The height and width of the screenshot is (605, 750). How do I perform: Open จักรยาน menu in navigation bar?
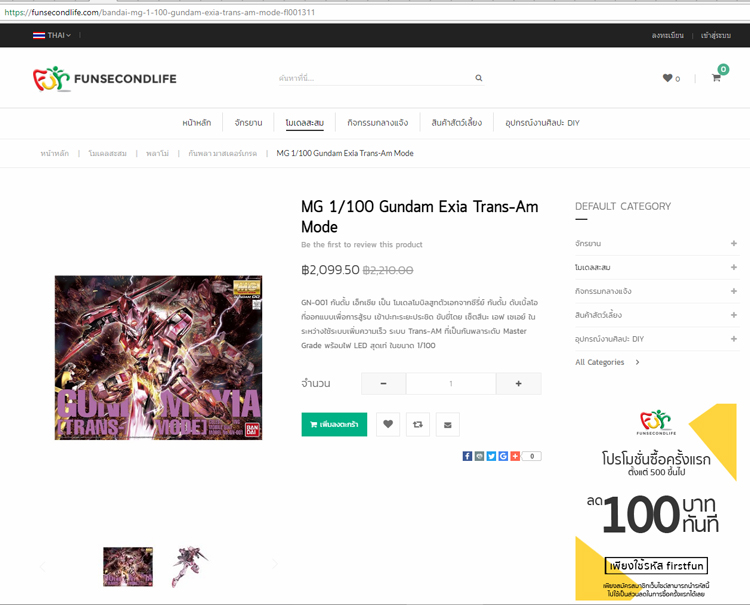[x=248, y=123]
